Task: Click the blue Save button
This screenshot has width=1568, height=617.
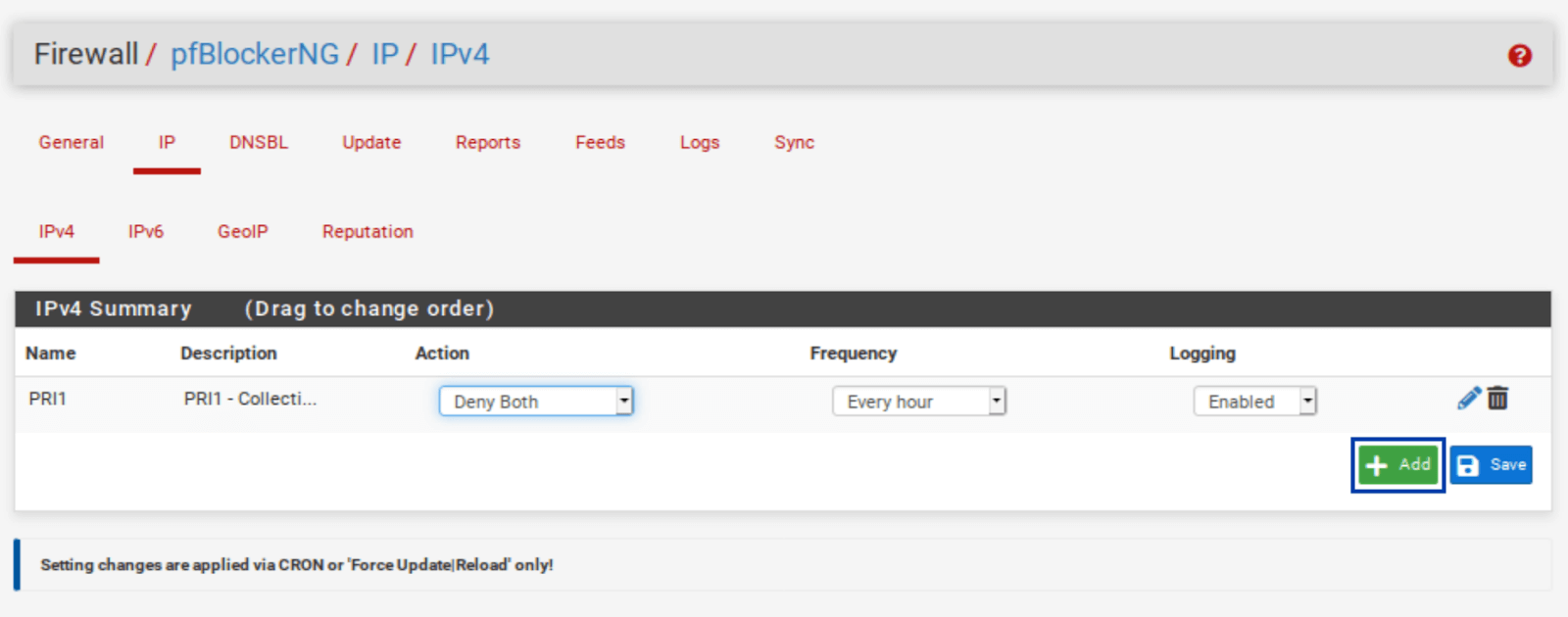Action: coord(1492,464)
